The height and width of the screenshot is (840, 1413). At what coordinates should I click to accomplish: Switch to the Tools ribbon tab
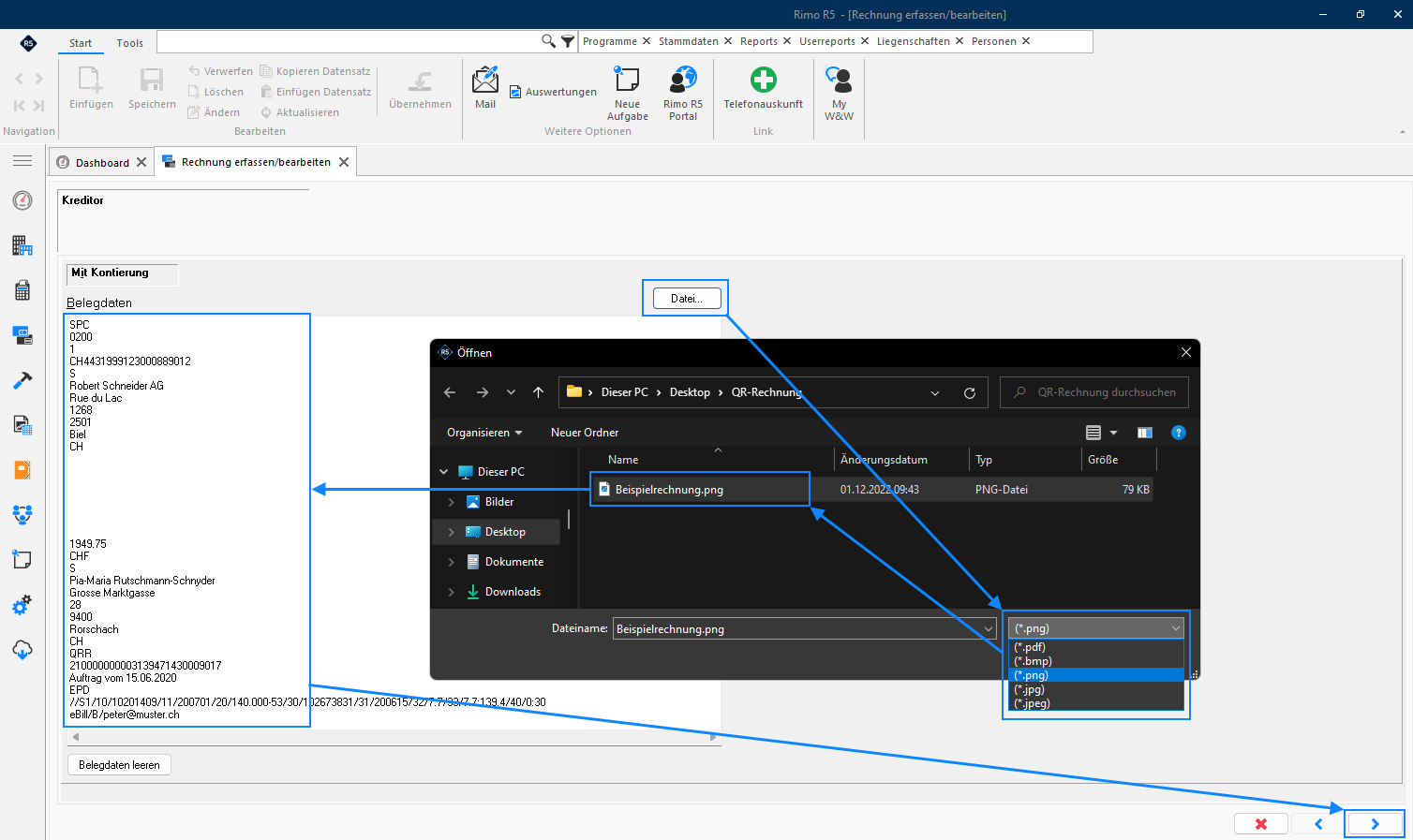[130, 43]
